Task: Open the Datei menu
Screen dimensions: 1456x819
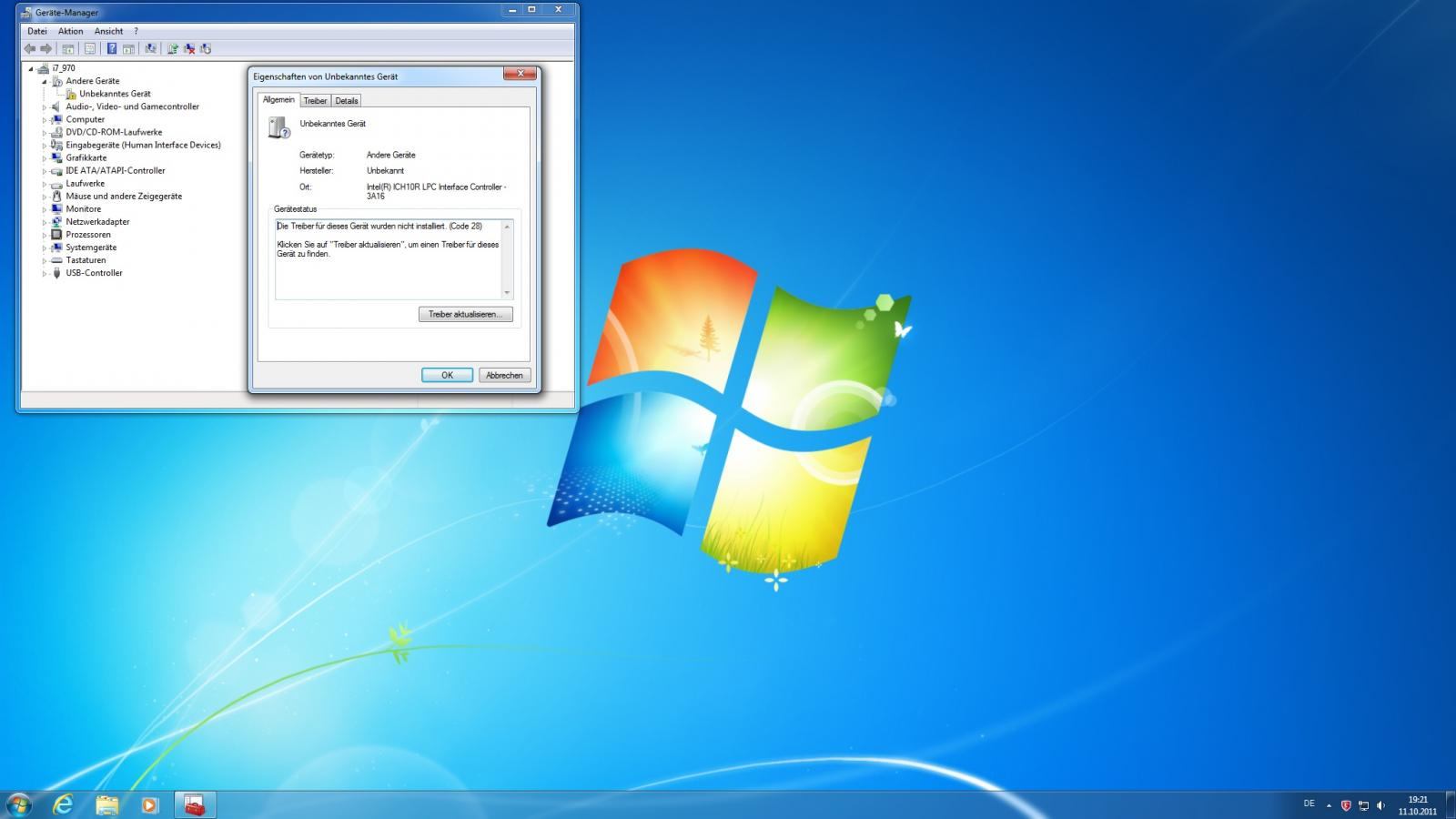Action: coord(37,31)
